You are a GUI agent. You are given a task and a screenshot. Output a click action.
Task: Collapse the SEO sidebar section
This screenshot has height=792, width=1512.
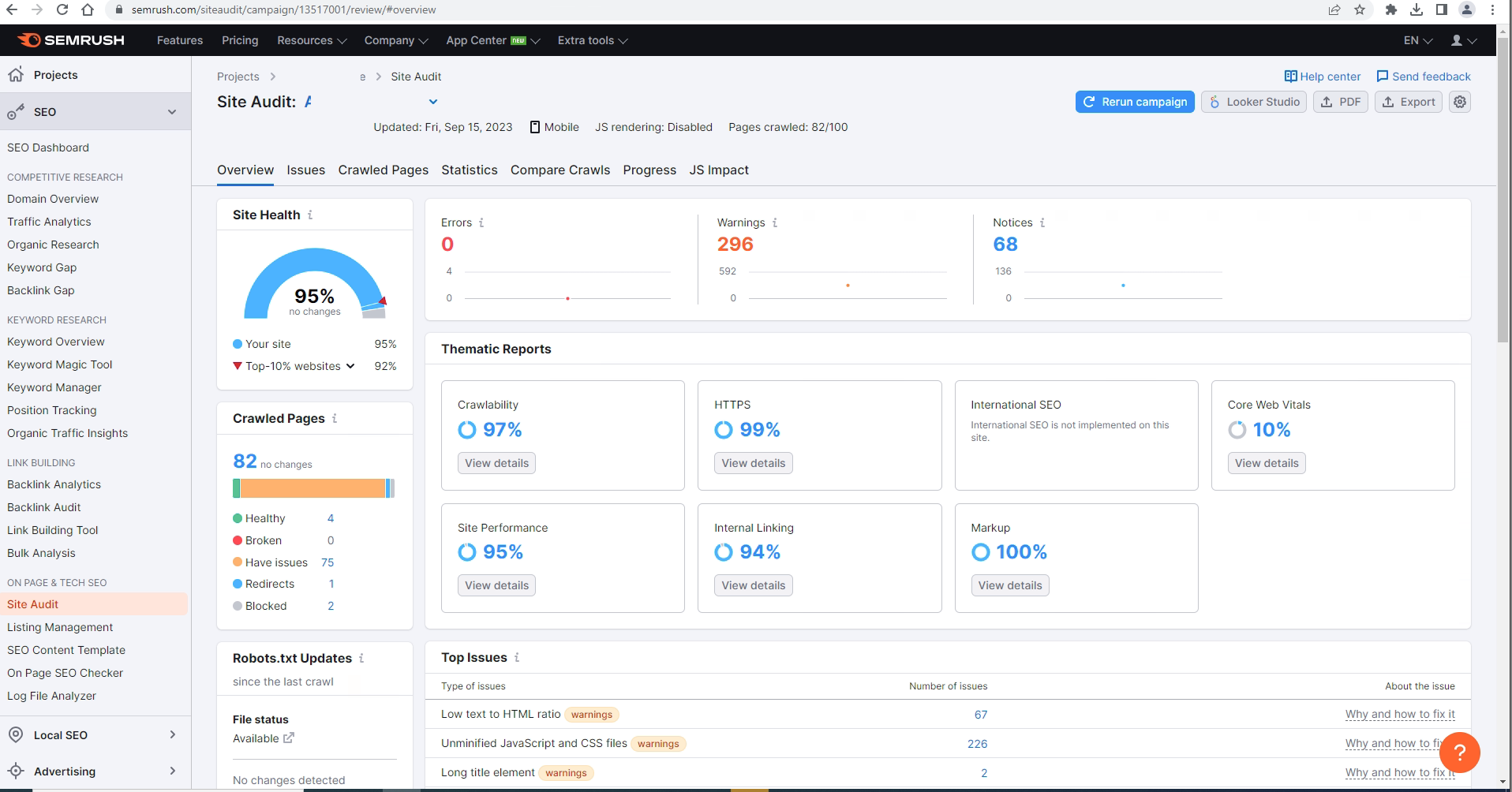coord(172,112)
